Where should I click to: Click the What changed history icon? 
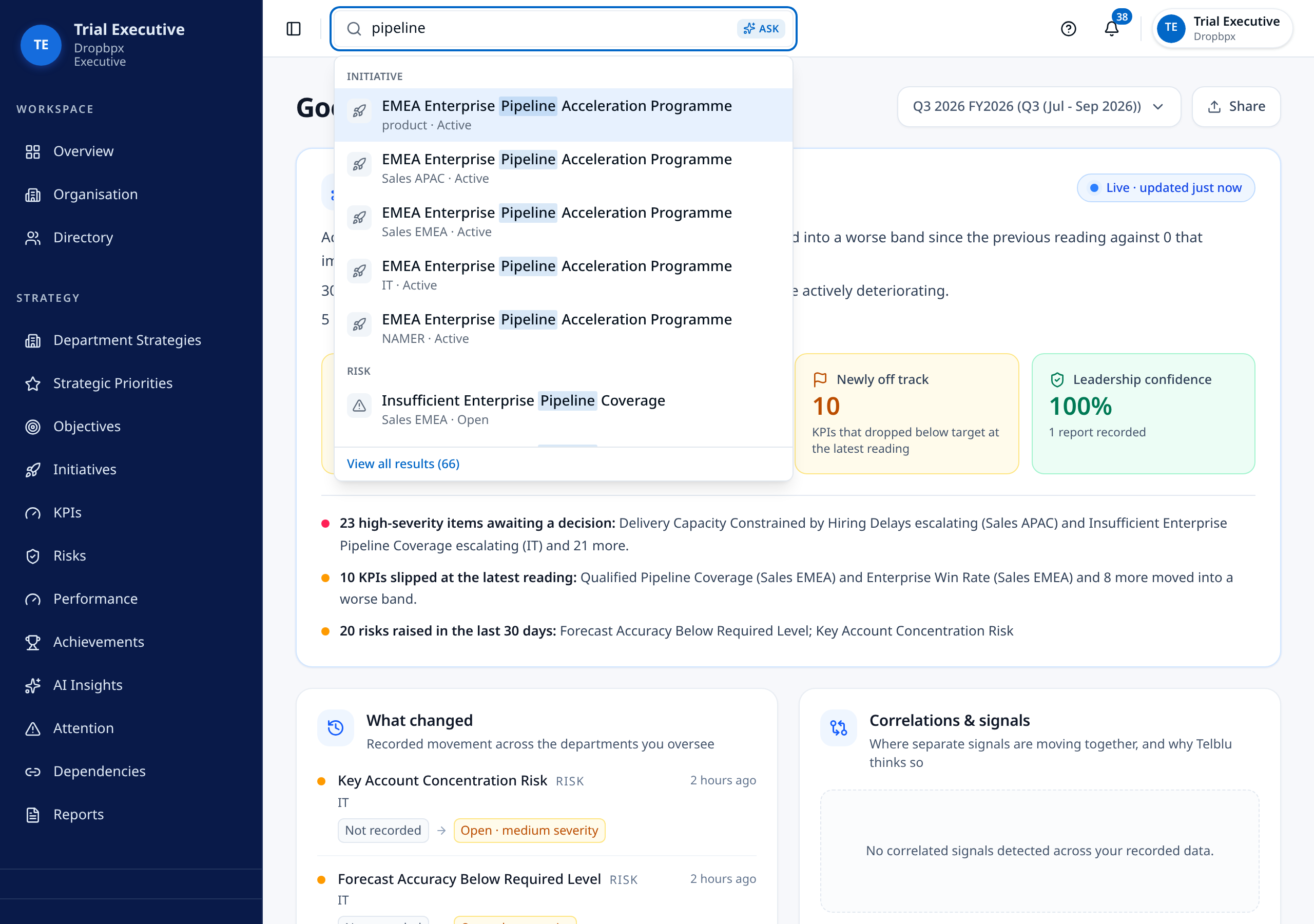coord(335,727)
